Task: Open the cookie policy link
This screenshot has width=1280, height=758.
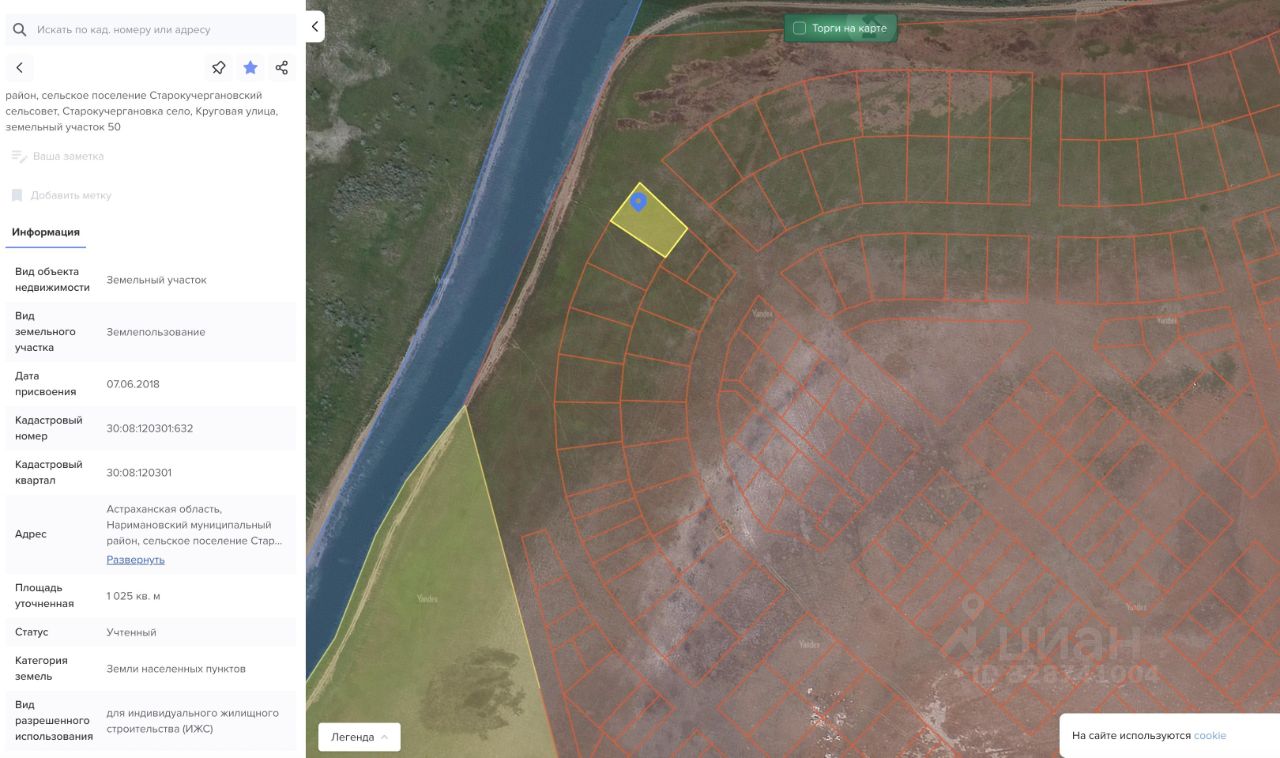Action: [1210, 736]
